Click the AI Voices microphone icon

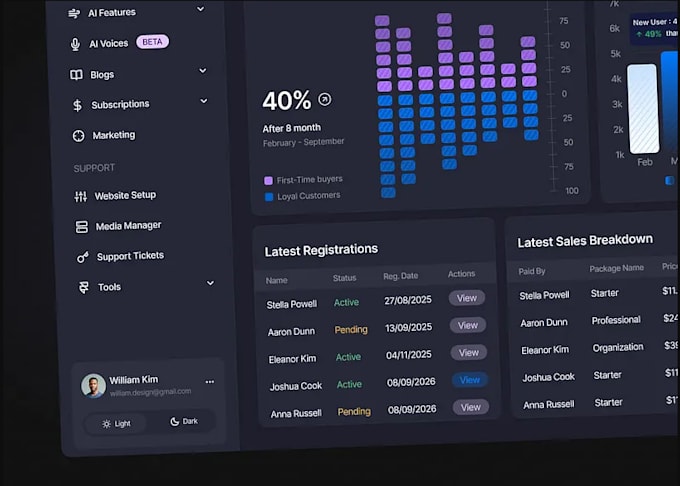pyautogui.click(x=75, y=44)
